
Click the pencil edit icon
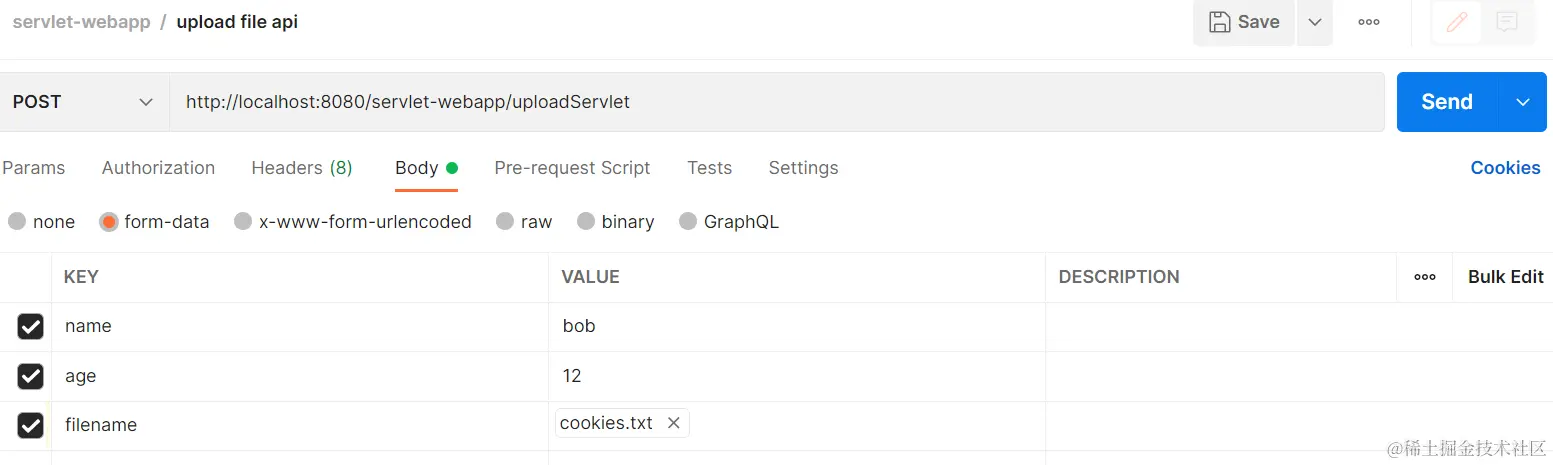point(1456,22)
